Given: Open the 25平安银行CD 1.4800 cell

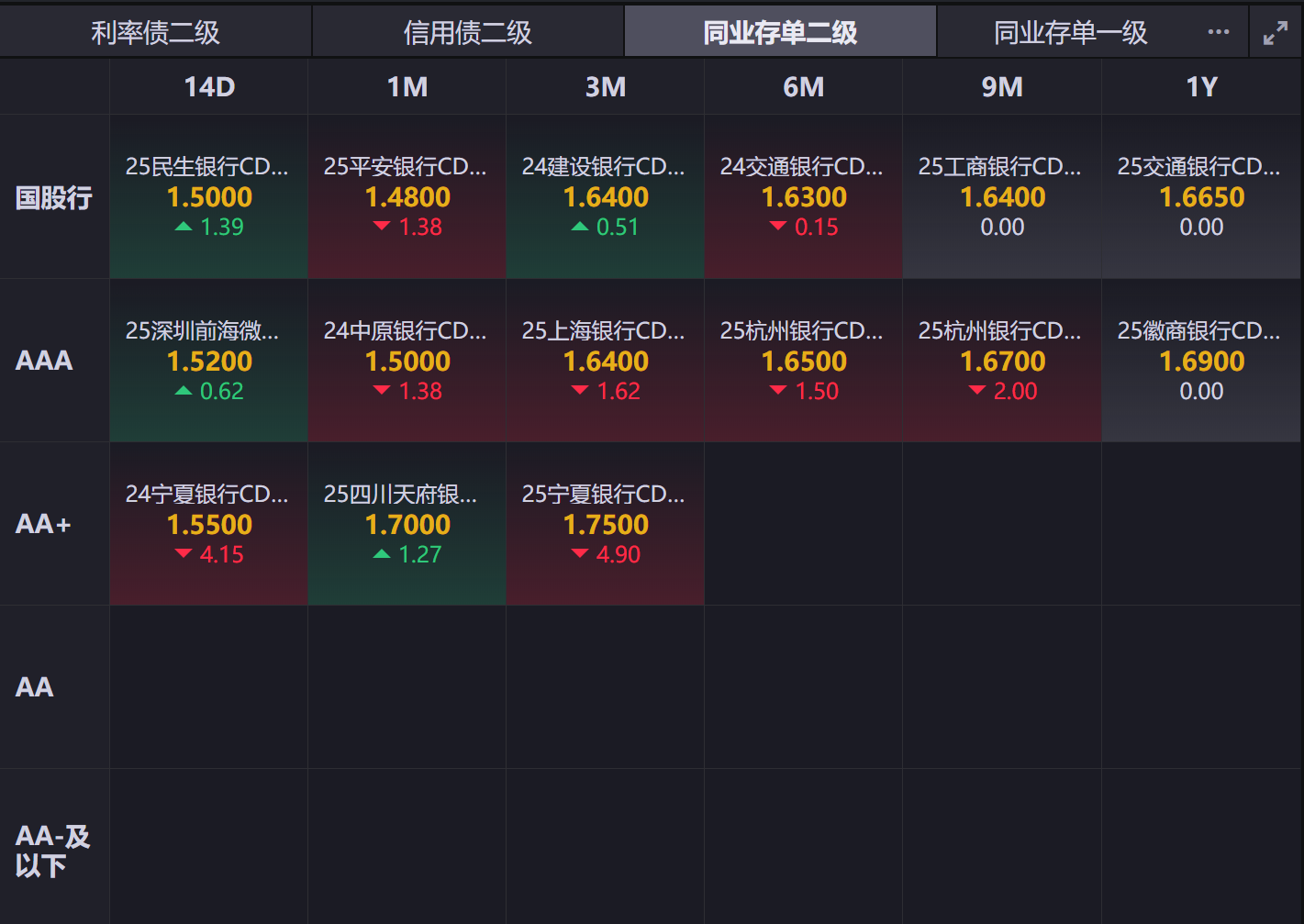Looking at the screenshot, I should 407,197.
